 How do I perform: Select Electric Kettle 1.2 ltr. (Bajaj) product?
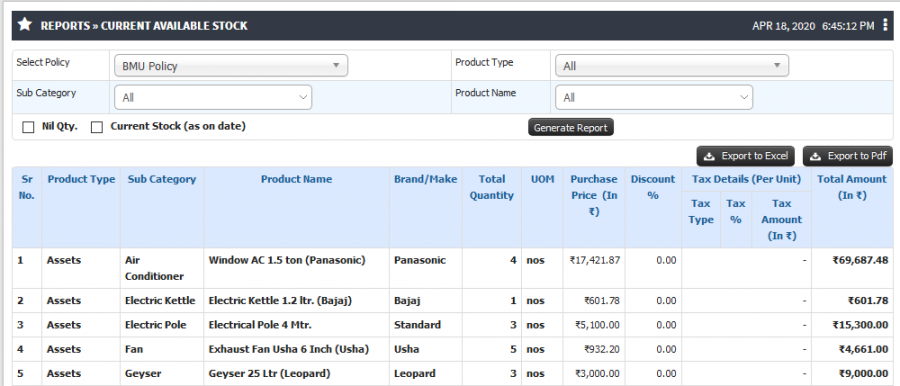click(280, 300)
